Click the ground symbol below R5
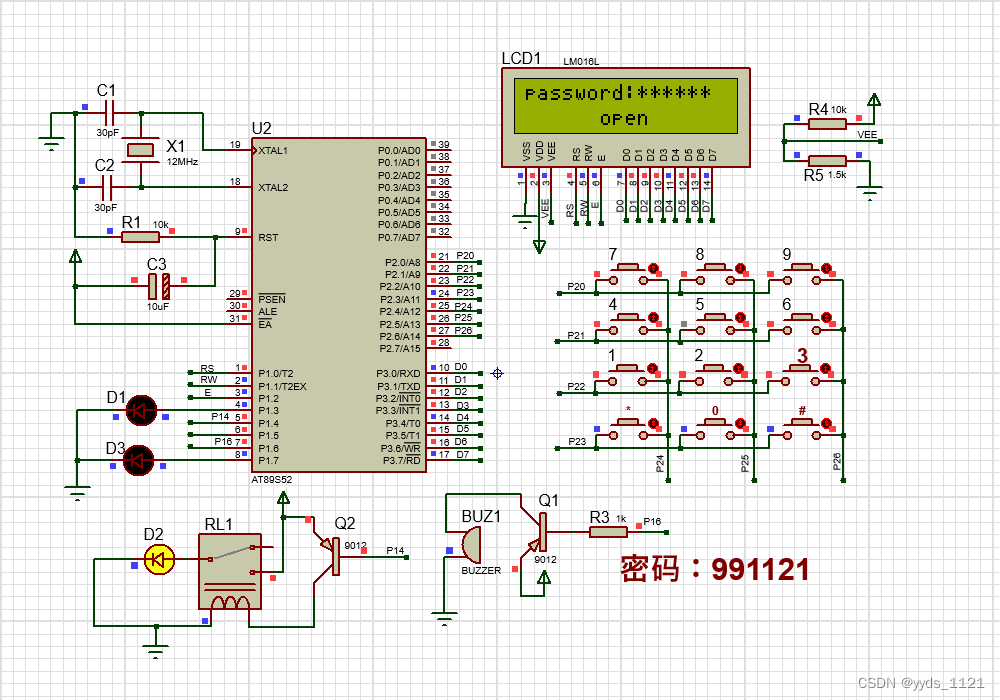This screenshot has height=700, width=1000. (x=869, y=193)
